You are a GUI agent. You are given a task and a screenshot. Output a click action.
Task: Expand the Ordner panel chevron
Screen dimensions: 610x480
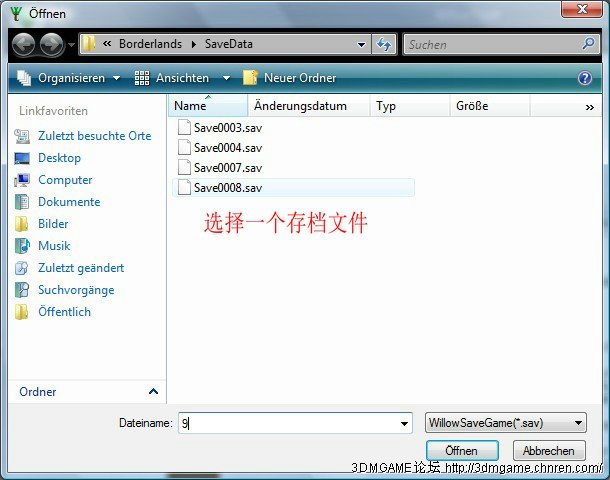coord(153,392)
